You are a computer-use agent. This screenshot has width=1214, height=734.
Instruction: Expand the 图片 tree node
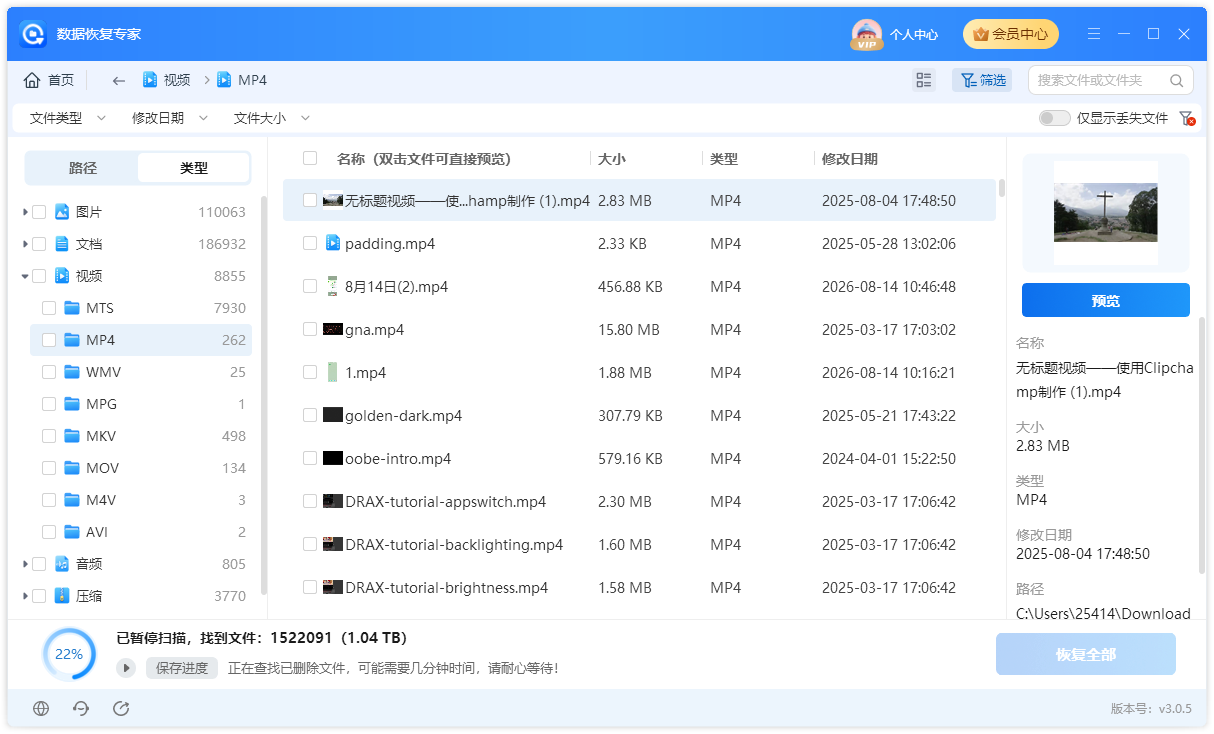coord(24,212)
